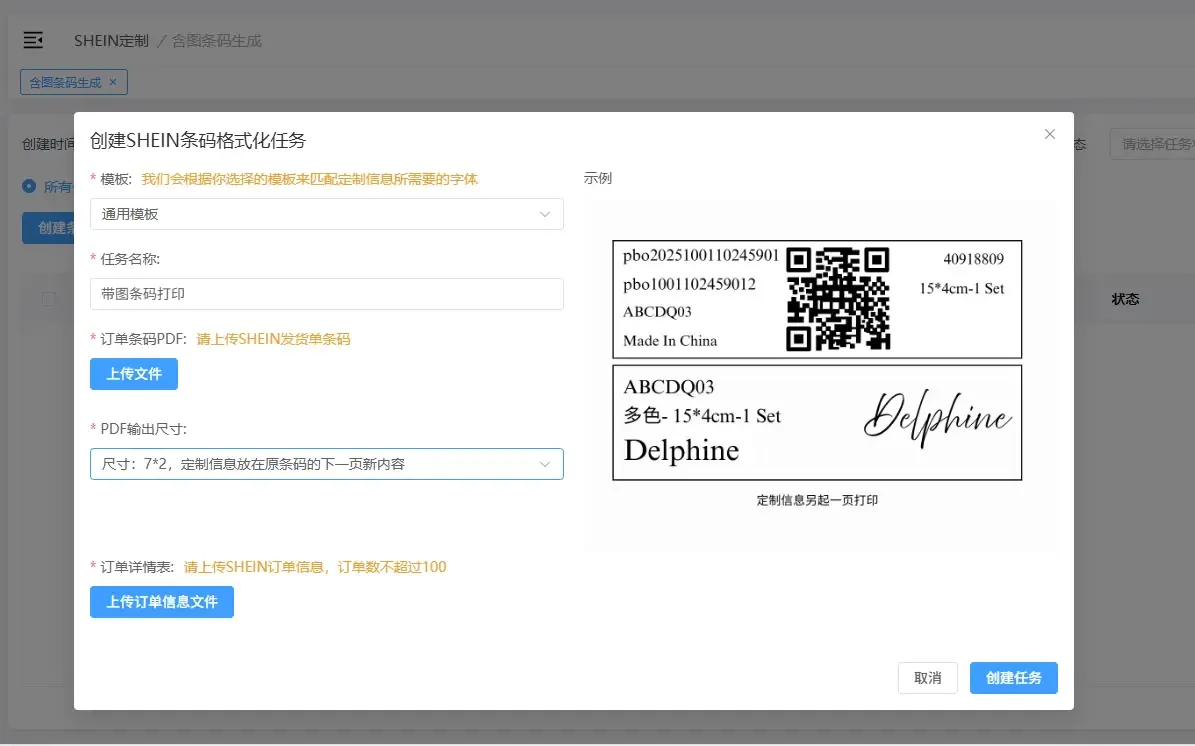The height and width of the screenshot is (746, 1195).
Task: Click 含图条码生成 breadcrumb text
Action: click(216, 40)
